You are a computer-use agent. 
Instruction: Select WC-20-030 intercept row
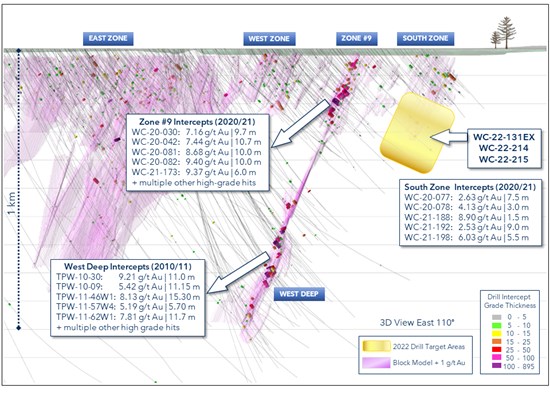point(194,132)
